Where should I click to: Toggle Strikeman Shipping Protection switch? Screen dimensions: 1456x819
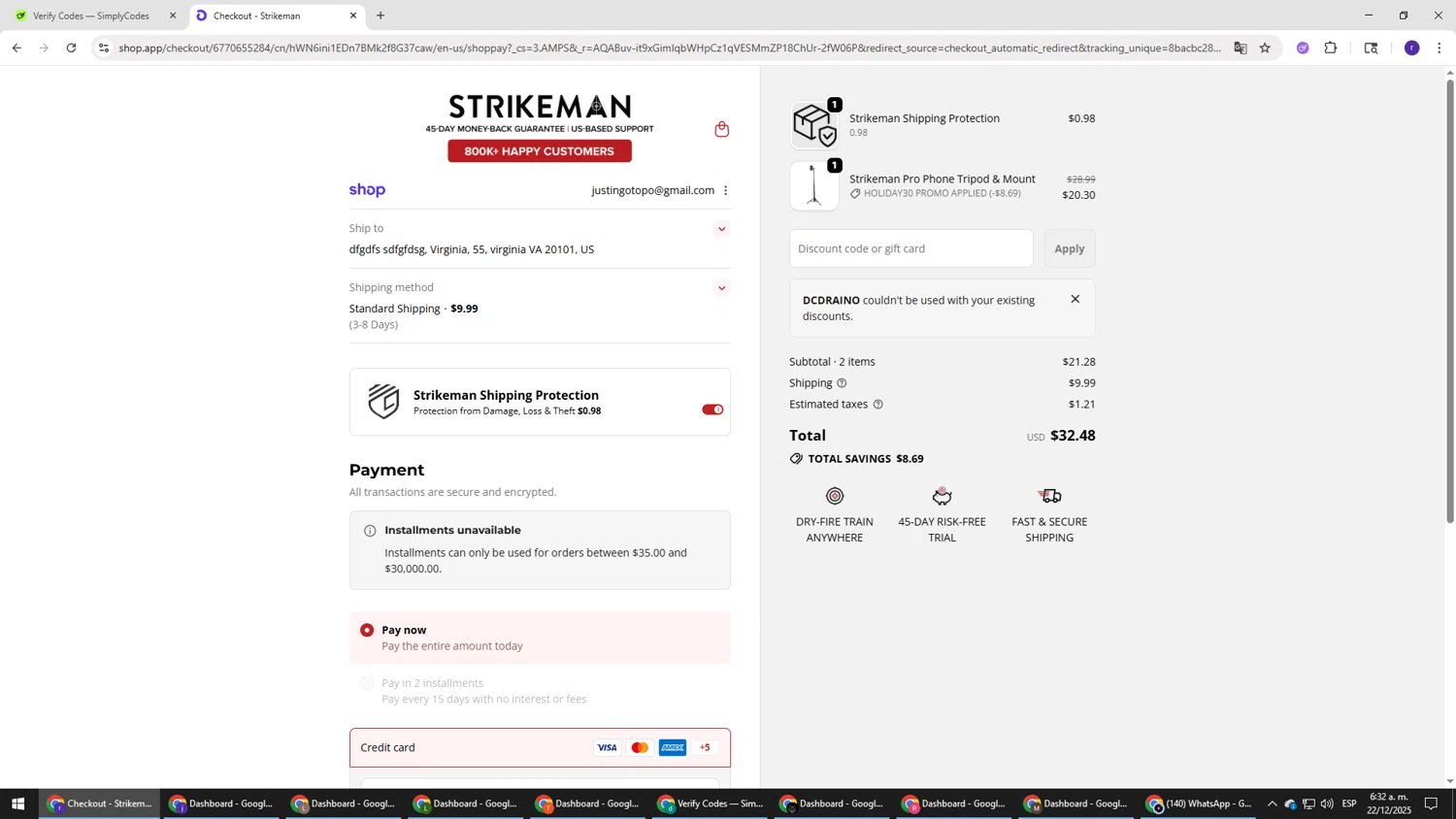point(712,409)
